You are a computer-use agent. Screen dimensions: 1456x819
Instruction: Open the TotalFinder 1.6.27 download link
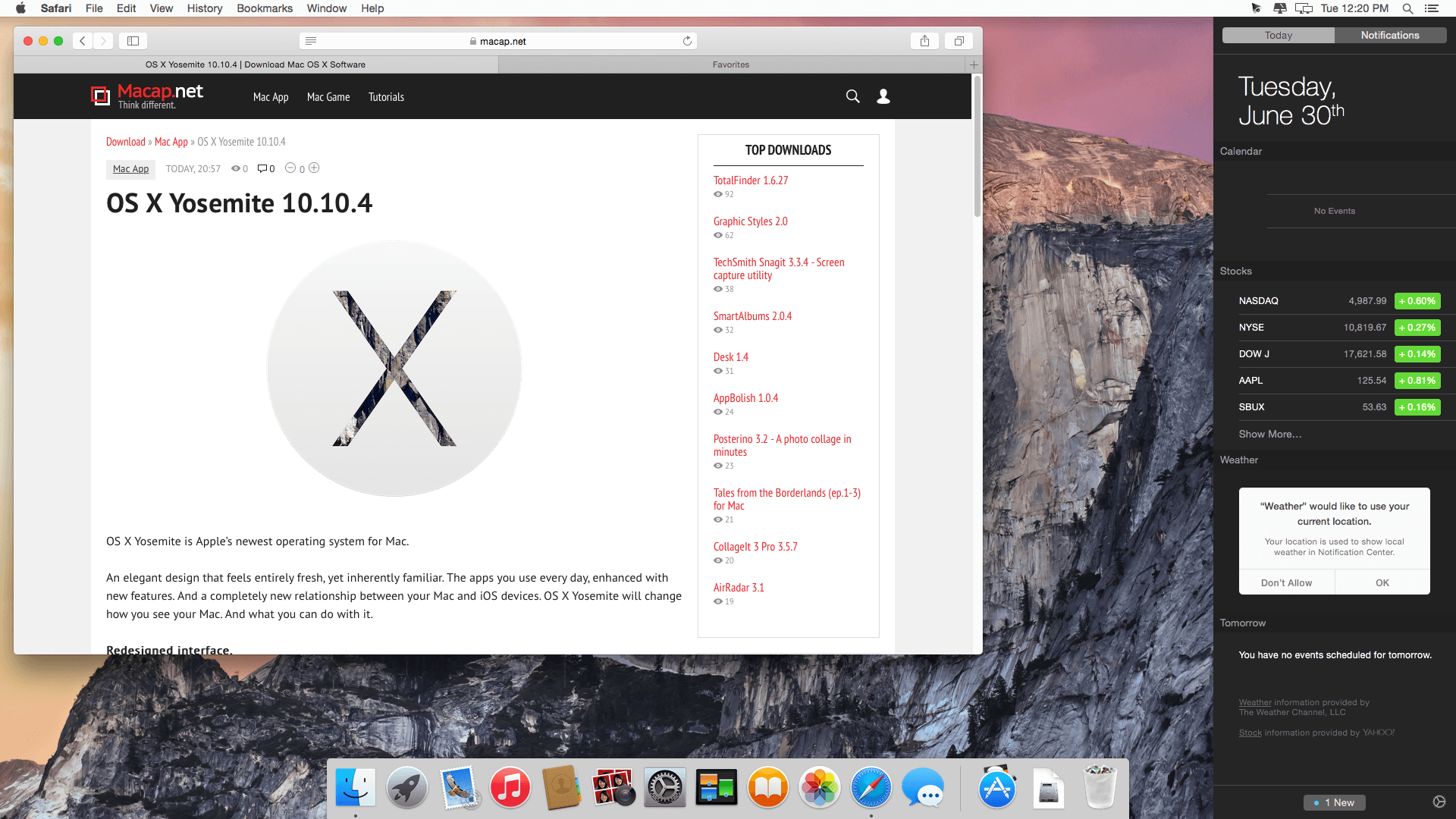(x=751, y=180)
